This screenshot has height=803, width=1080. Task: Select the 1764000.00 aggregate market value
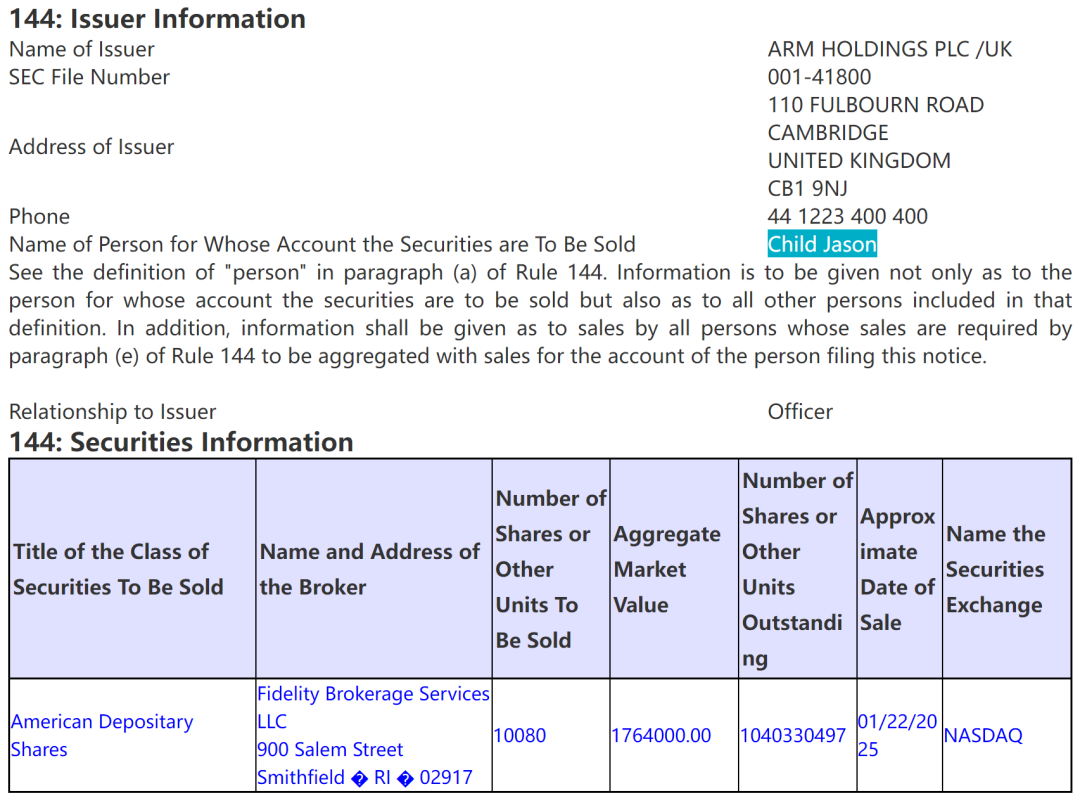point(661,735)
